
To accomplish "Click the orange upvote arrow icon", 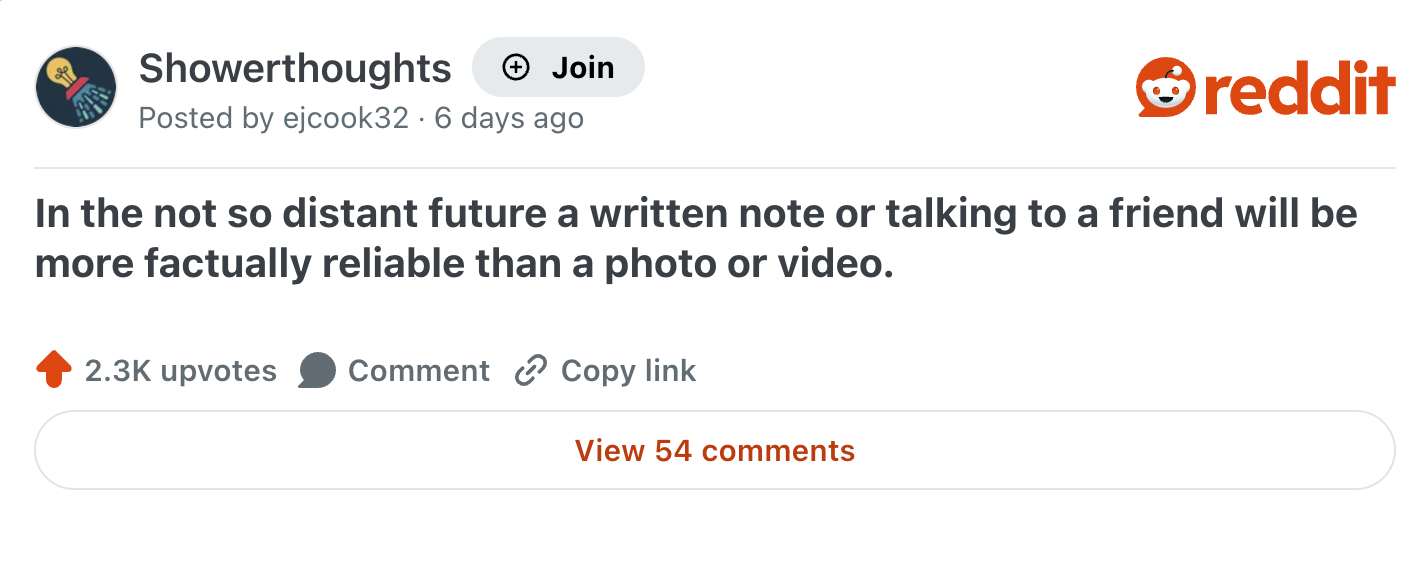I will point(54,371).
